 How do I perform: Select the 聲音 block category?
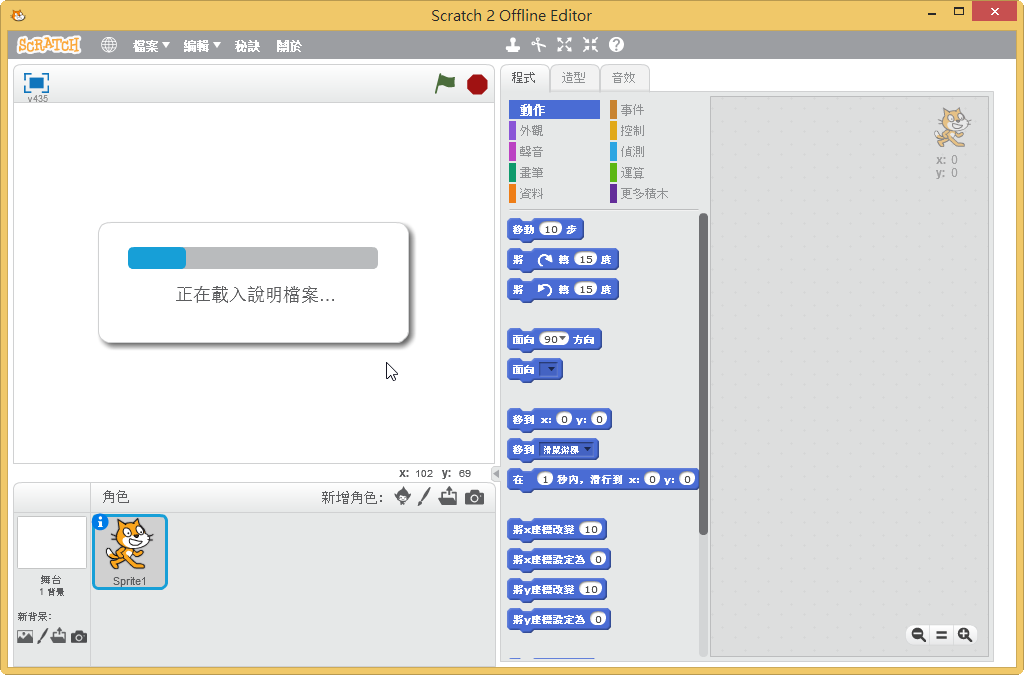tap(554, 151)
